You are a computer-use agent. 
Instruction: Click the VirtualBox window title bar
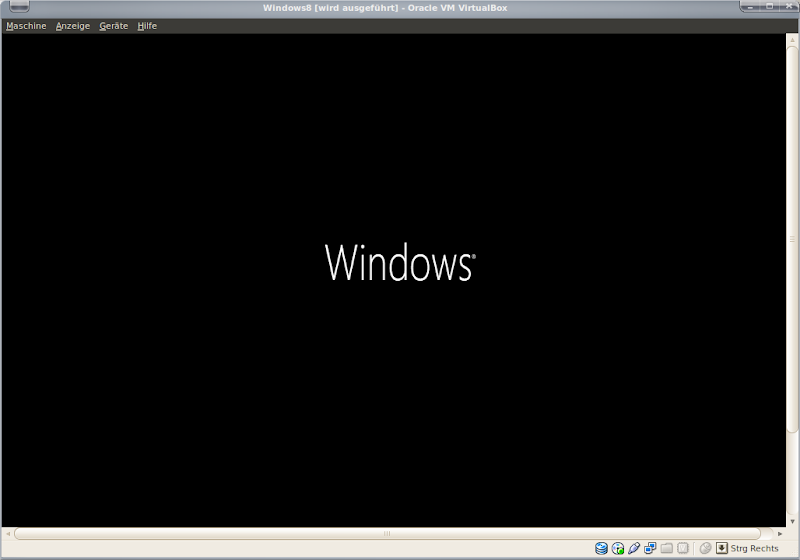pos(385,8)
